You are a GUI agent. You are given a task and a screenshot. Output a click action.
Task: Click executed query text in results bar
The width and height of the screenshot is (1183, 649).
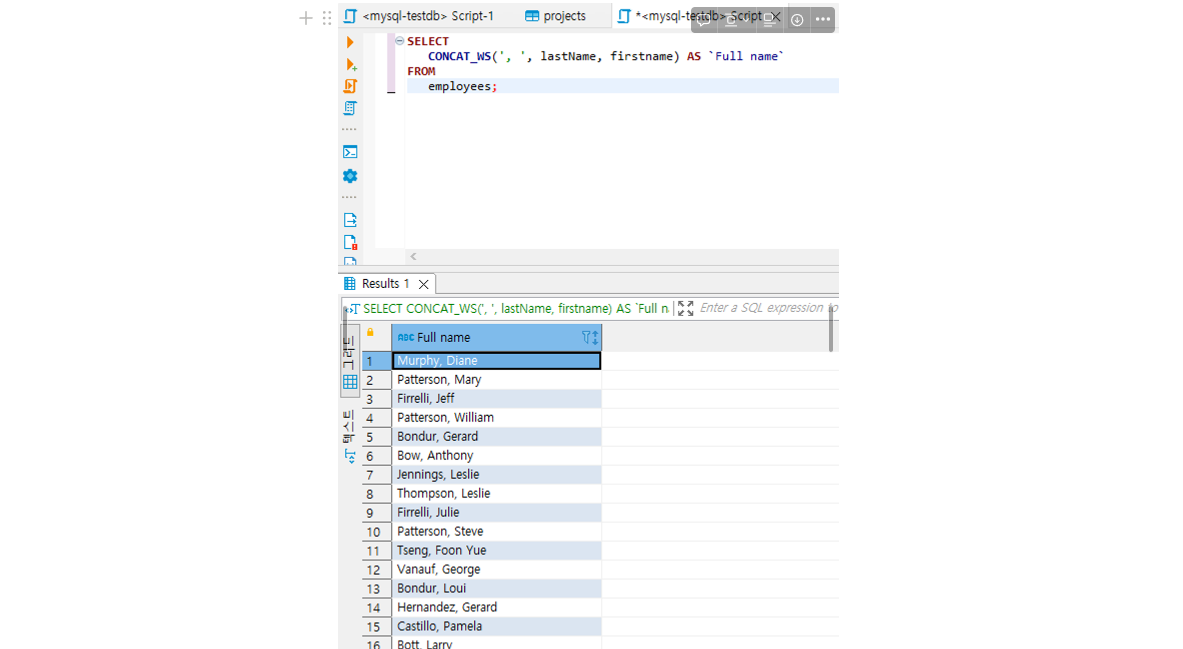(x=515, y=309)
